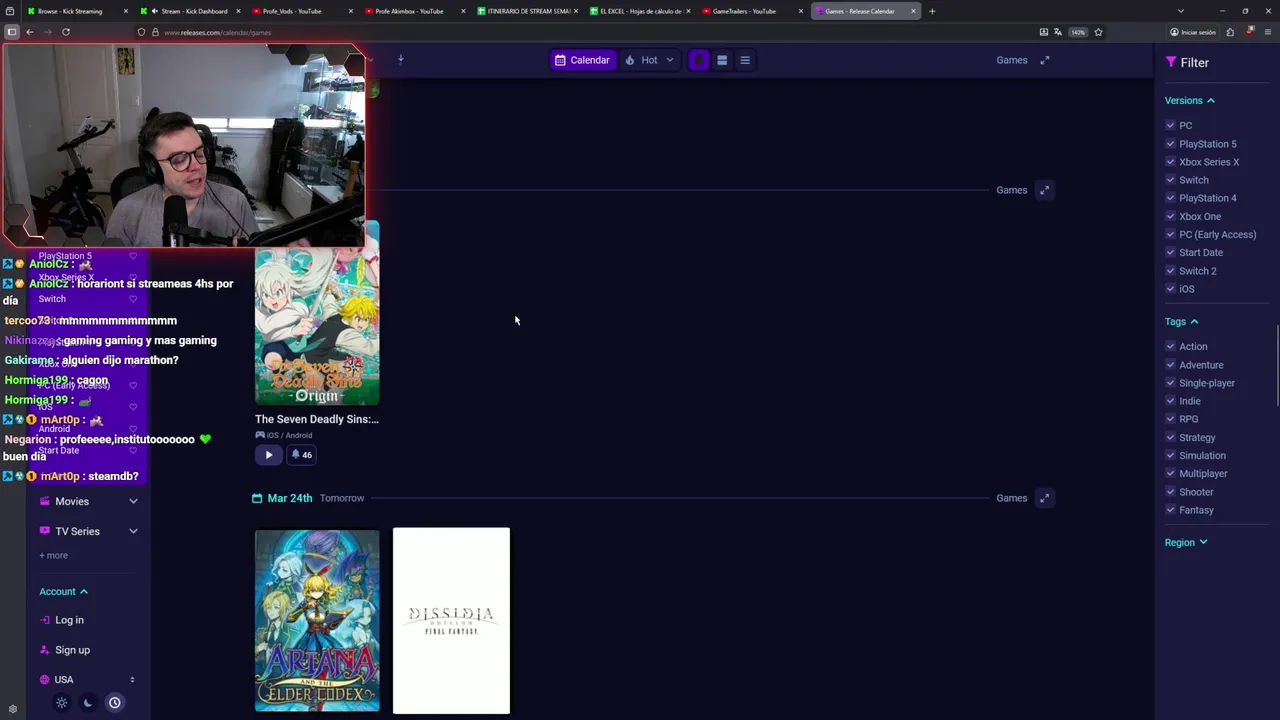Image resolution: width=1280 pixels, height=720 pixels.
Task: Toggle the Xbox One checkbox
Action: (x=1170, y=216)
